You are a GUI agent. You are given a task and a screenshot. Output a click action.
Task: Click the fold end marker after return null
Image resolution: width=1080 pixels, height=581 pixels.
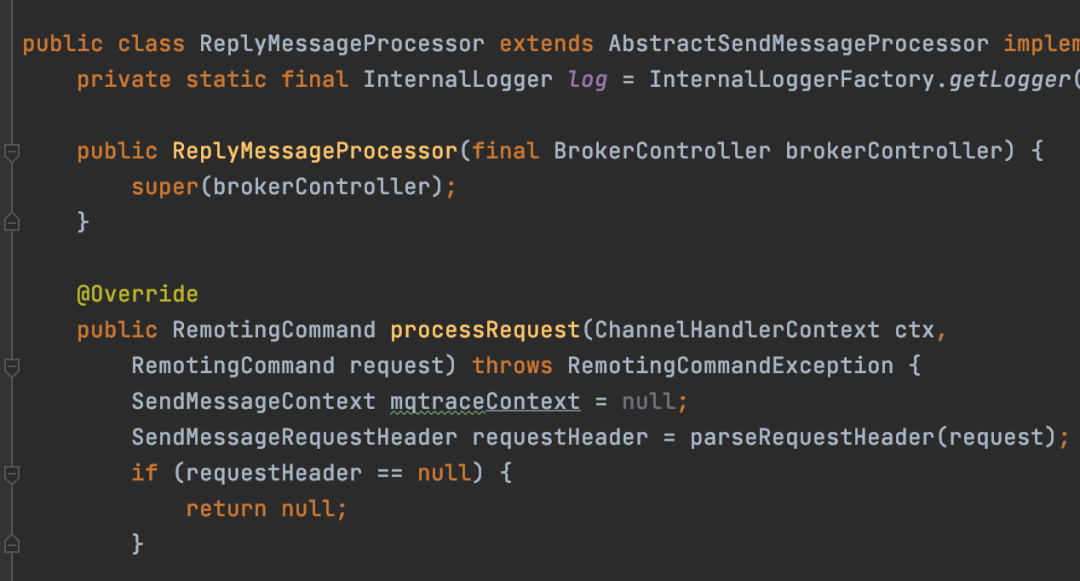[x=12, y=545]
